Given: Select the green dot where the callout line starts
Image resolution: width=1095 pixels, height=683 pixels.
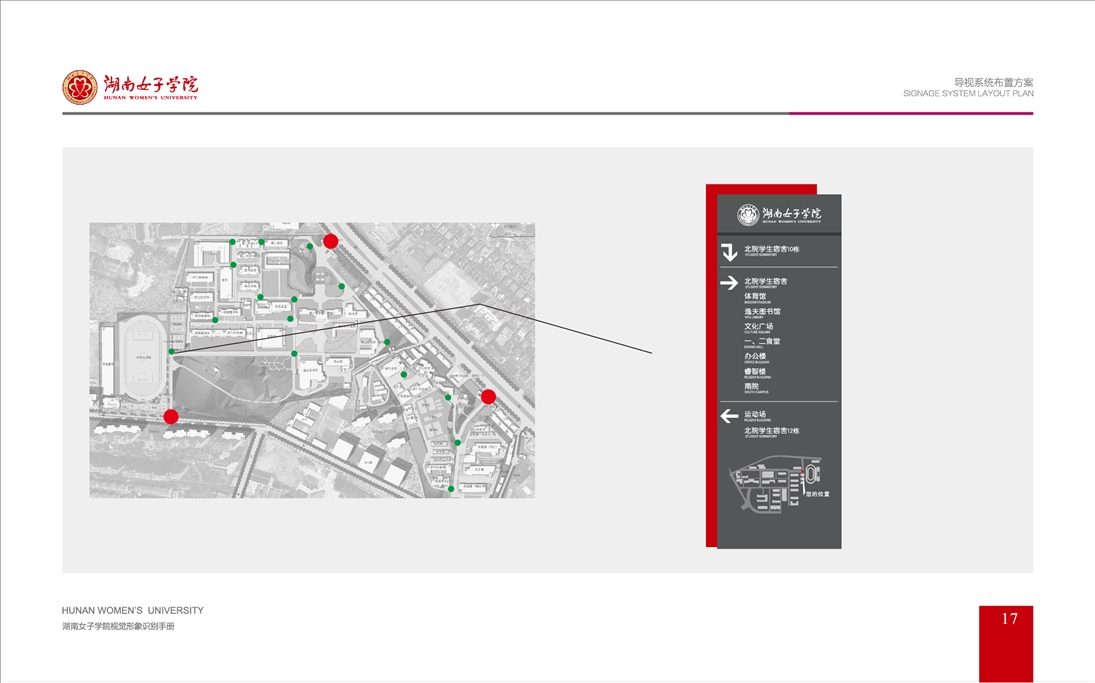Looking at the screenshot, I should (172, 352).
